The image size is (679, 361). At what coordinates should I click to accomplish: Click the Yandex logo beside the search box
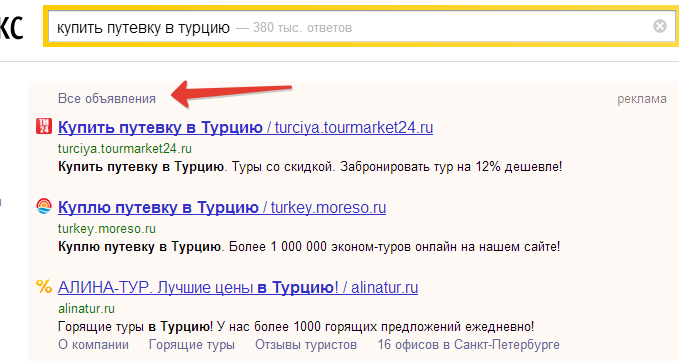tap(11, 27)
